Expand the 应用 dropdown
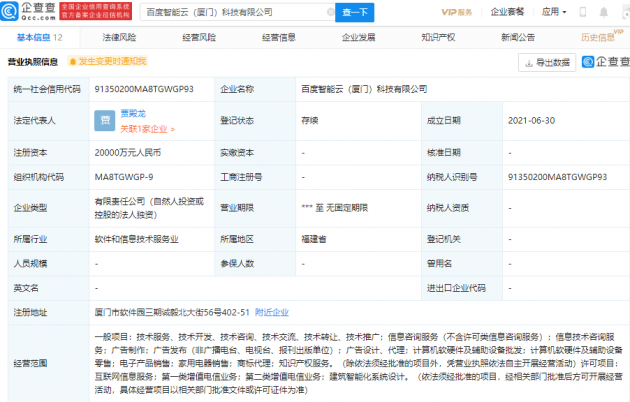This screenshot has width=630, height=402. pos(554,12)
